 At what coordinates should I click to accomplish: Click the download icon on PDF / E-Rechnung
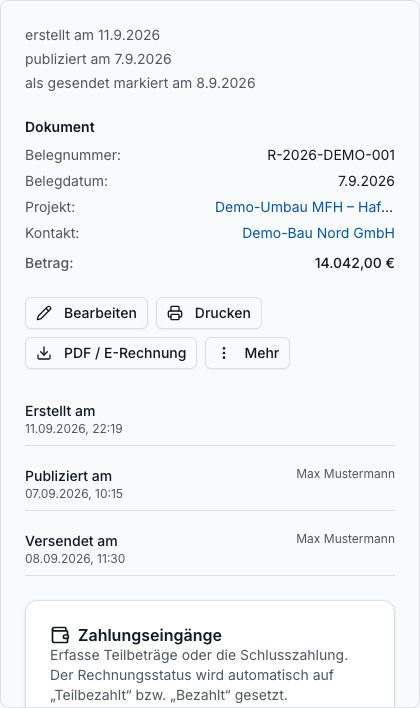pos(44,353)
